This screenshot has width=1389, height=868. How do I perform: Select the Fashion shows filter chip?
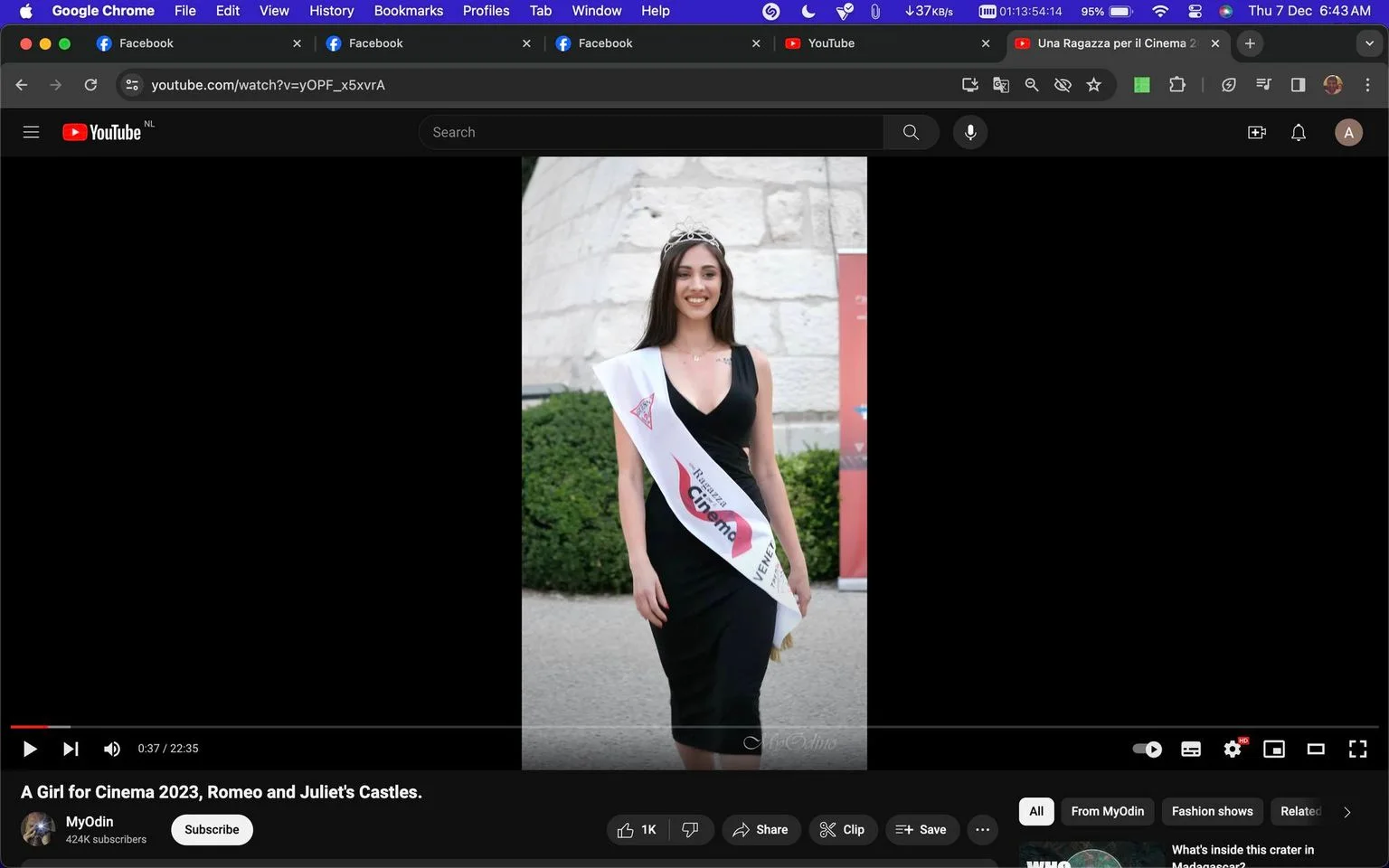coord(1212,811)
